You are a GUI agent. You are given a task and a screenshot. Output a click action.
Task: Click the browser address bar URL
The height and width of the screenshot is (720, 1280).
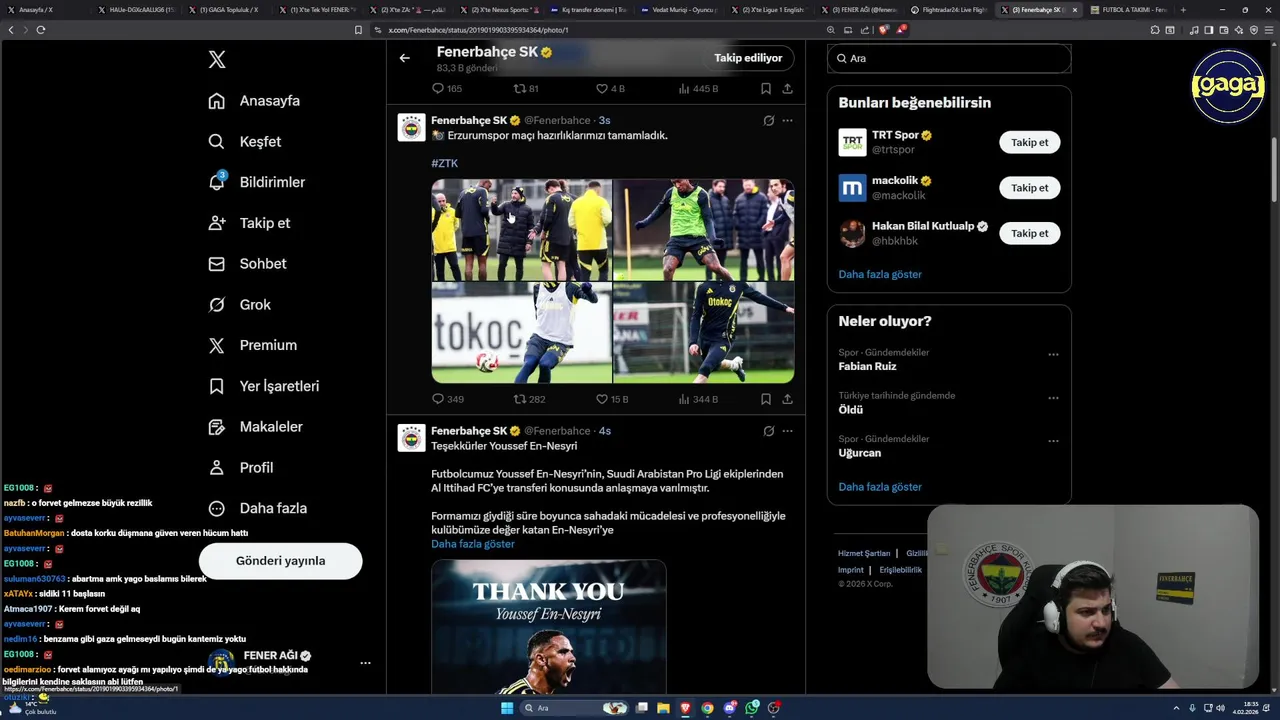pyautogui.click(x=478, y=30)
